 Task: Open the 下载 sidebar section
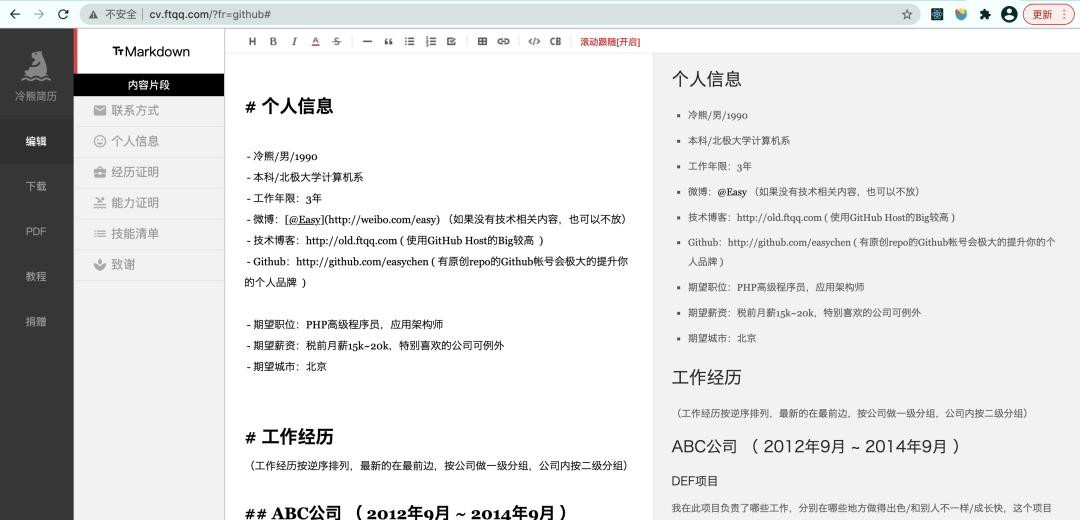tap(37, 186)
